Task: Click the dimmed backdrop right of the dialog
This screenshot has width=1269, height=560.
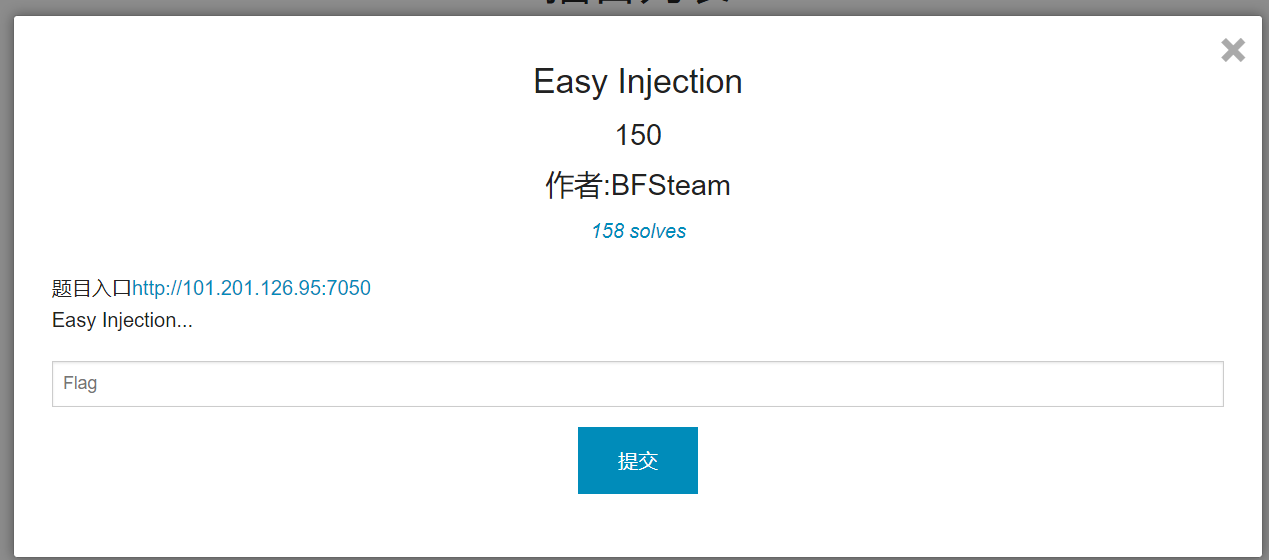Action: tap(1265, 280)
